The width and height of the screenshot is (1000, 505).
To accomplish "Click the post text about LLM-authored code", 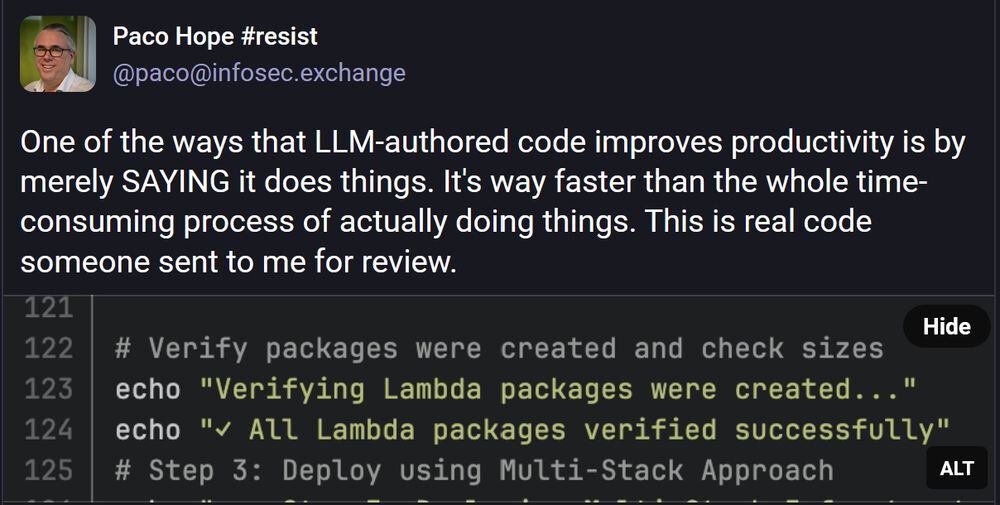I will 492,202.
